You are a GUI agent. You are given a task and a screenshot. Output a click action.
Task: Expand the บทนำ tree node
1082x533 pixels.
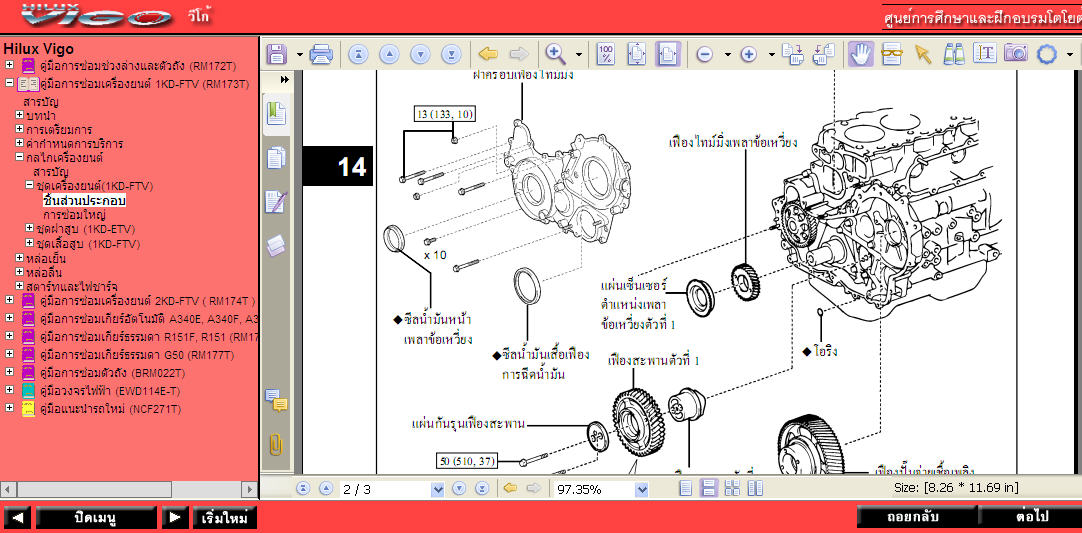pyautogui.click(x=19, y=114)
